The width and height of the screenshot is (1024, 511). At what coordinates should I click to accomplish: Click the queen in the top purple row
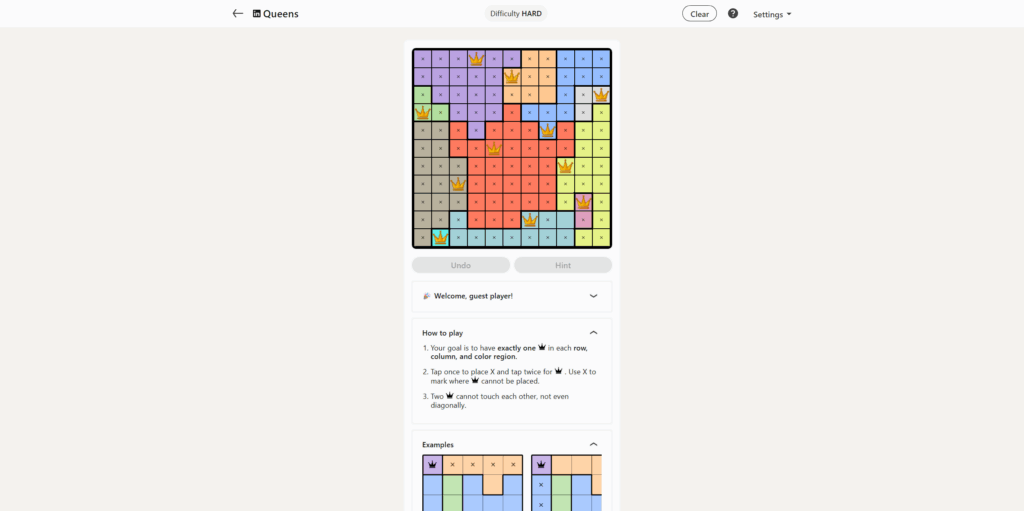(476, 59)
